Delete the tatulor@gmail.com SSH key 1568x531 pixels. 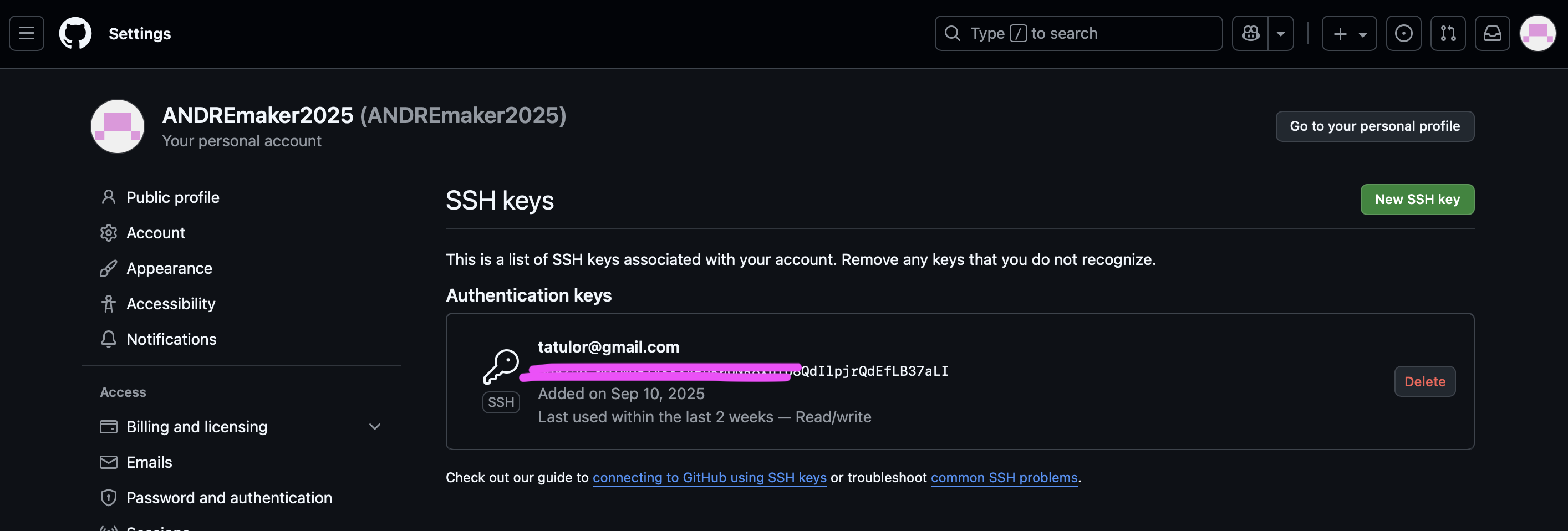[x=1424, y=381]
